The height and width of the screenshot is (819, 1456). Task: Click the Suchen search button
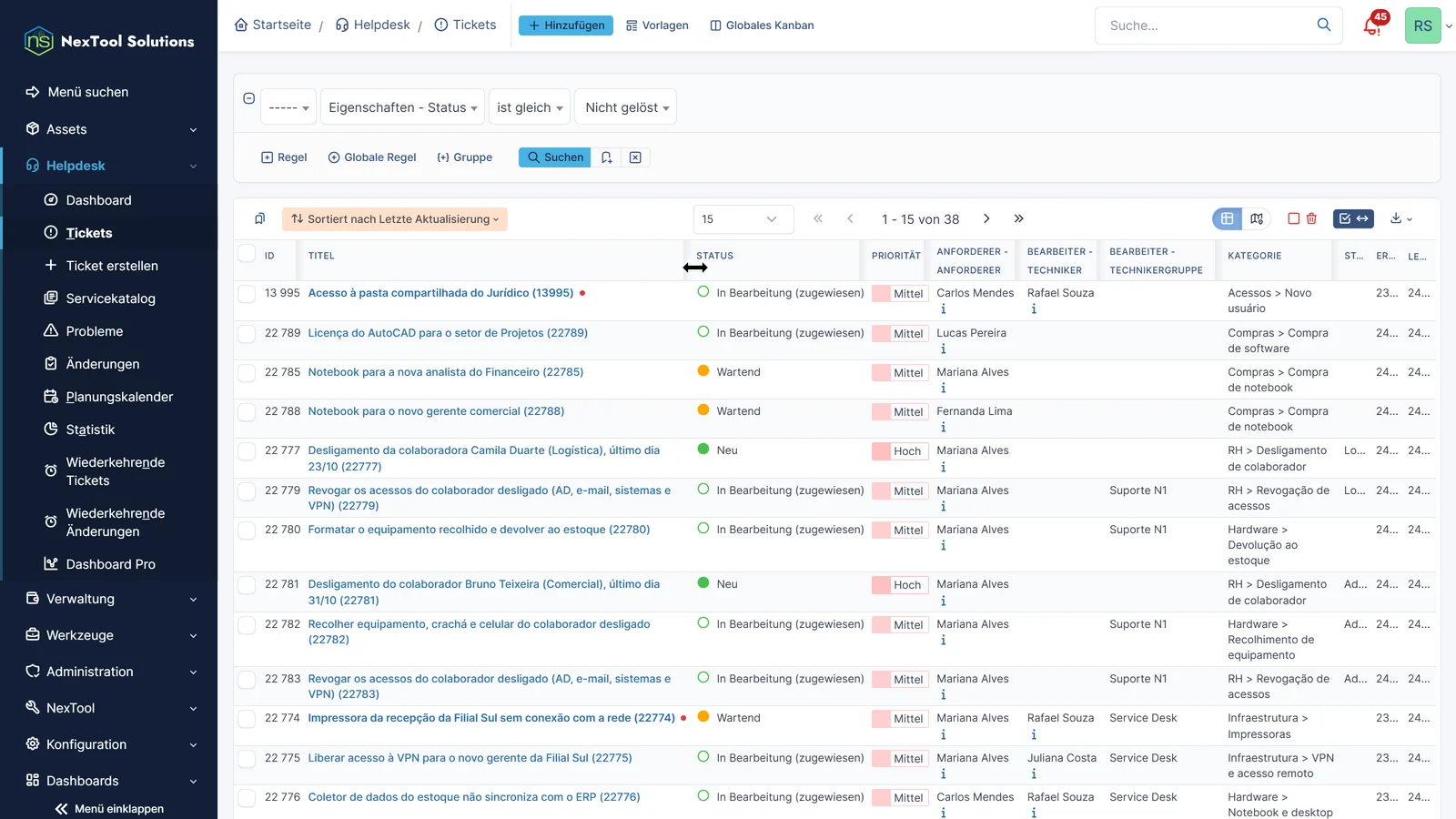pos(555,157)
